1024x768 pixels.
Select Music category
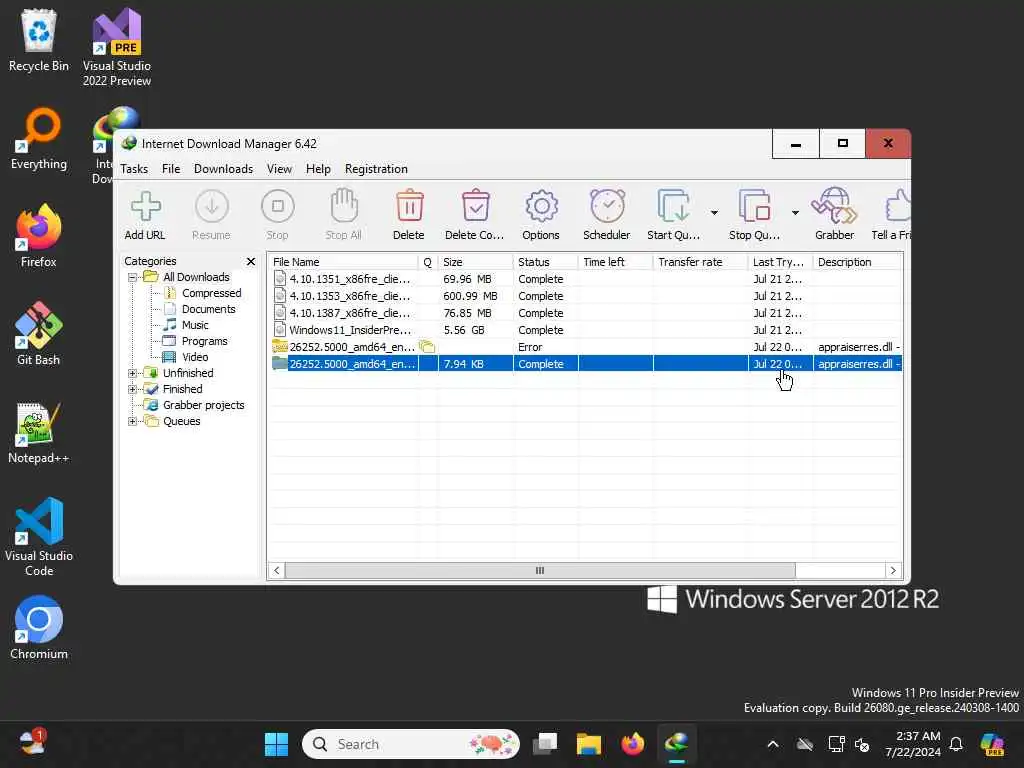(195, 325)
